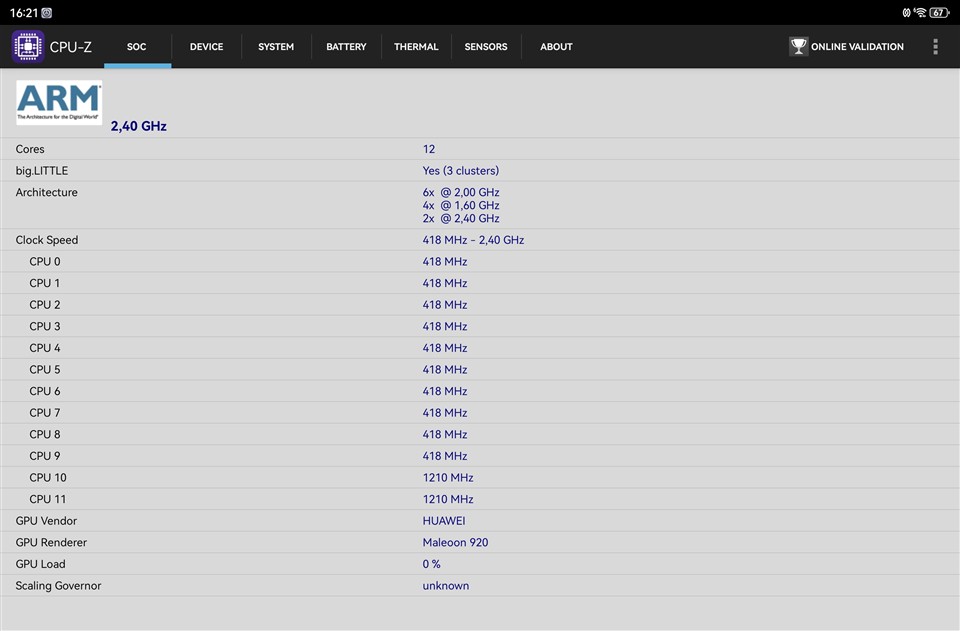Tap the Wi-Fi icon in status bar
This screenshot has width=960, height=631.
[919, 13]
